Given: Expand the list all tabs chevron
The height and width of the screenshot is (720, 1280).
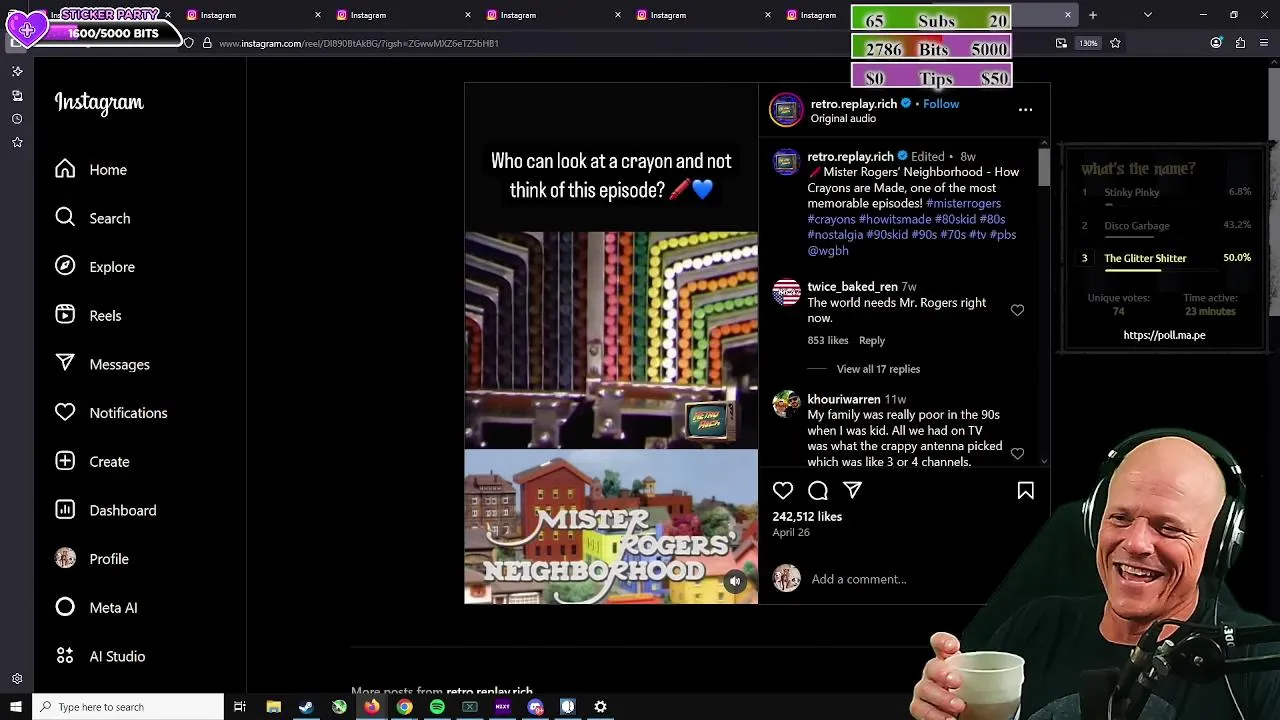Looking at the screenshot, I should pyautogui.click(x=1147, y=15).
